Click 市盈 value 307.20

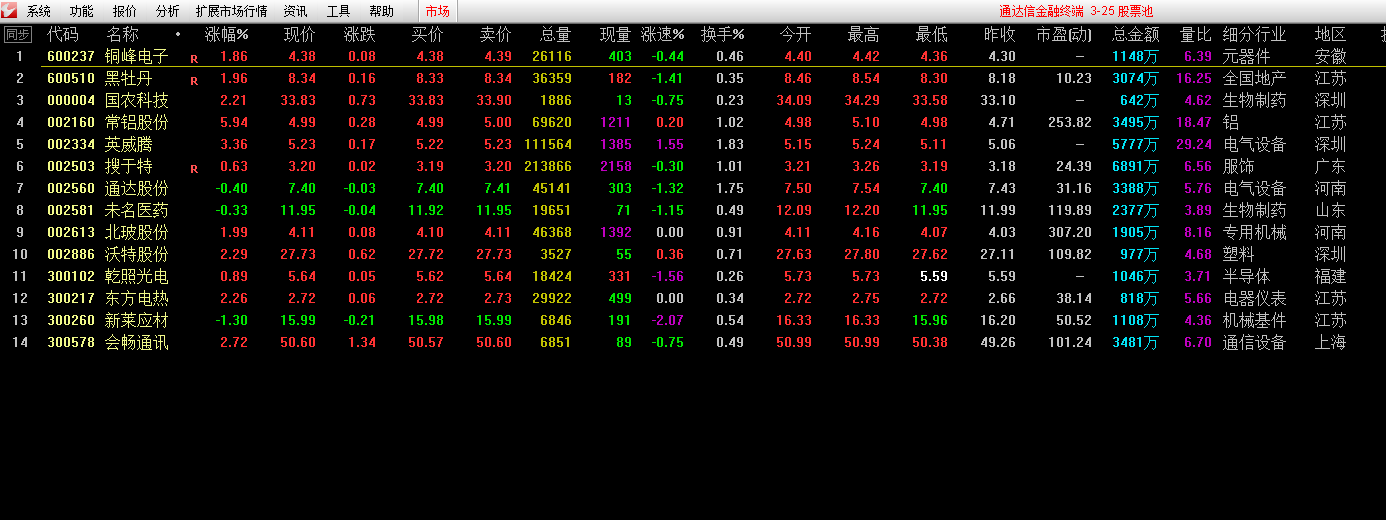pyautogui.click(x=1070, y=232)
